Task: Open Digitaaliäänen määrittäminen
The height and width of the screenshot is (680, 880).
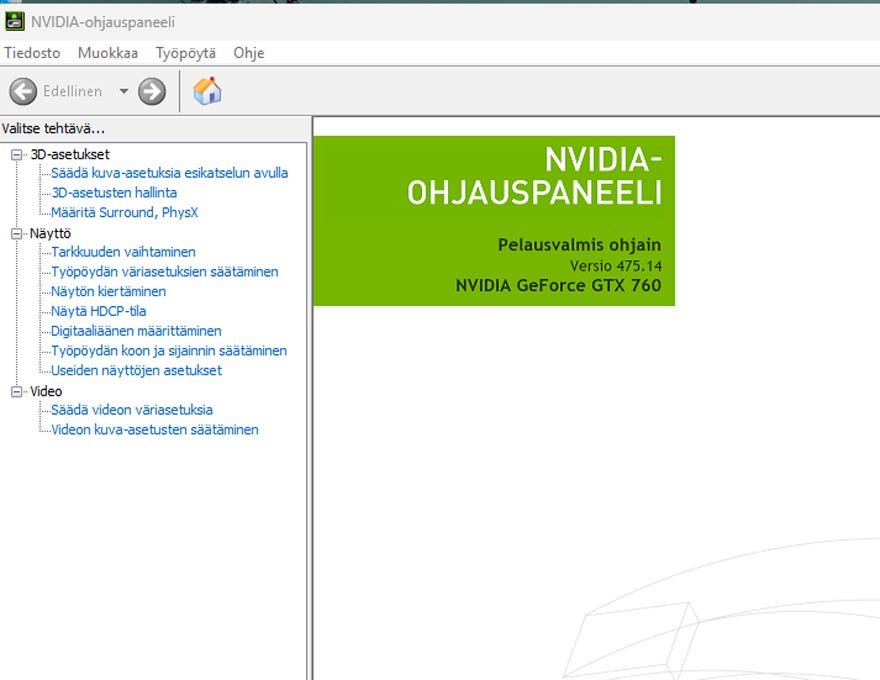Action: click(136, 331)
